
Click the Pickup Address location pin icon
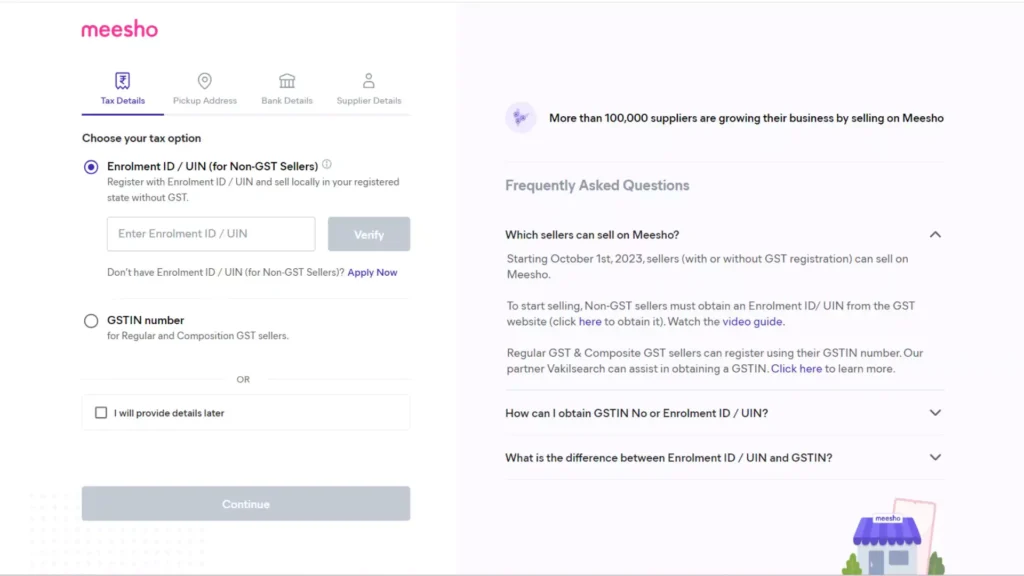click(x=205, y=81)
